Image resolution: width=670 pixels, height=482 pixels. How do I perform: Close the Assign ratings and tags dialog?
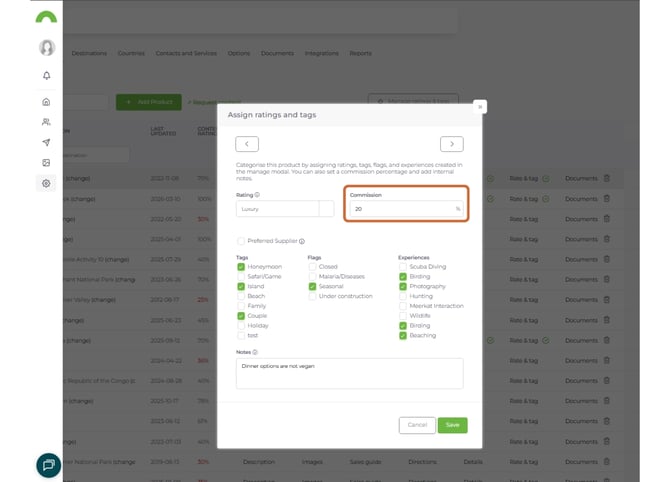pyautogui.click(x=480, y=107)
